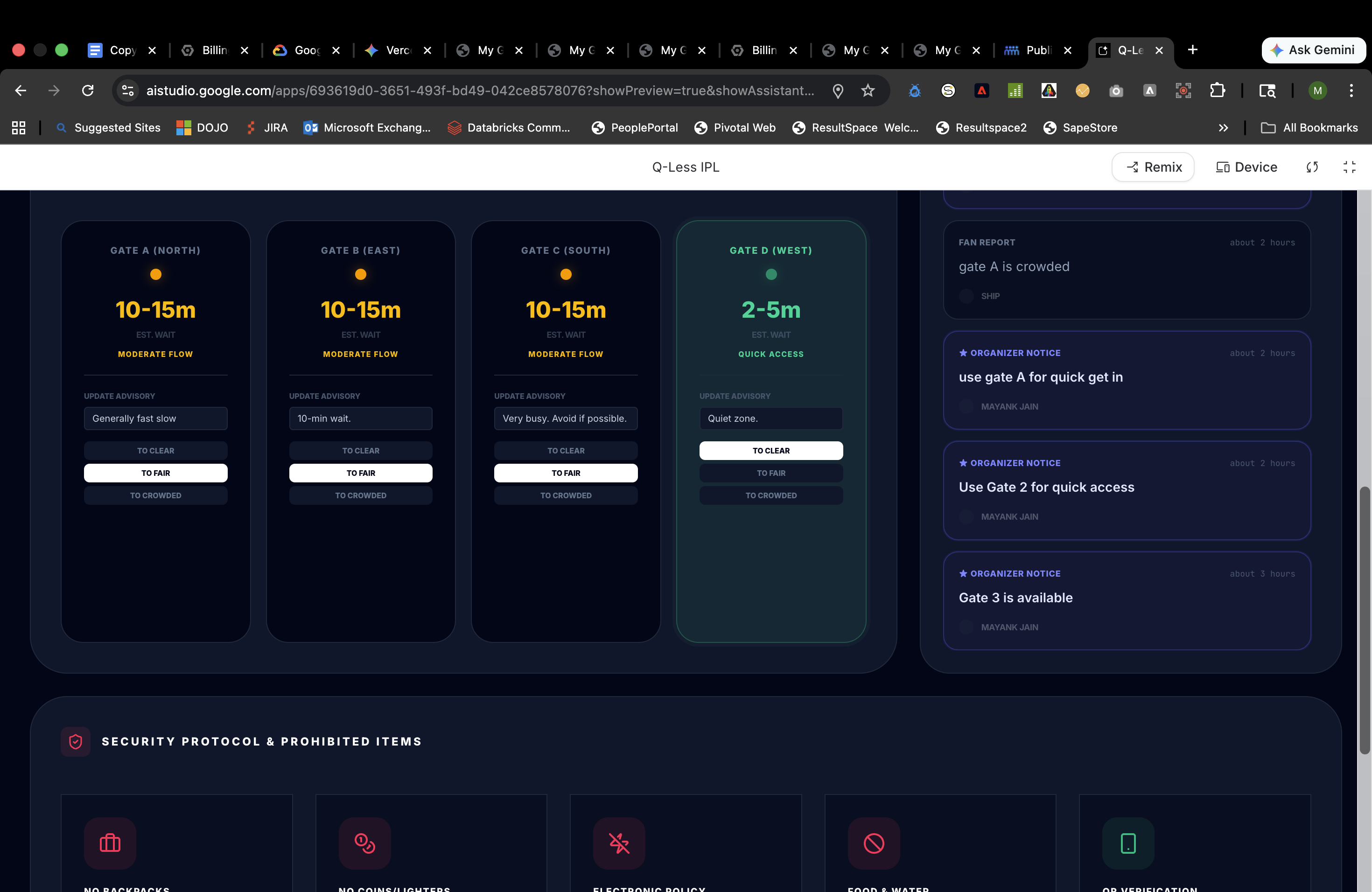Switch to the Google Cloud tab
The image size is (1372, 892).
pyautogui.click(x=307, y=50)
